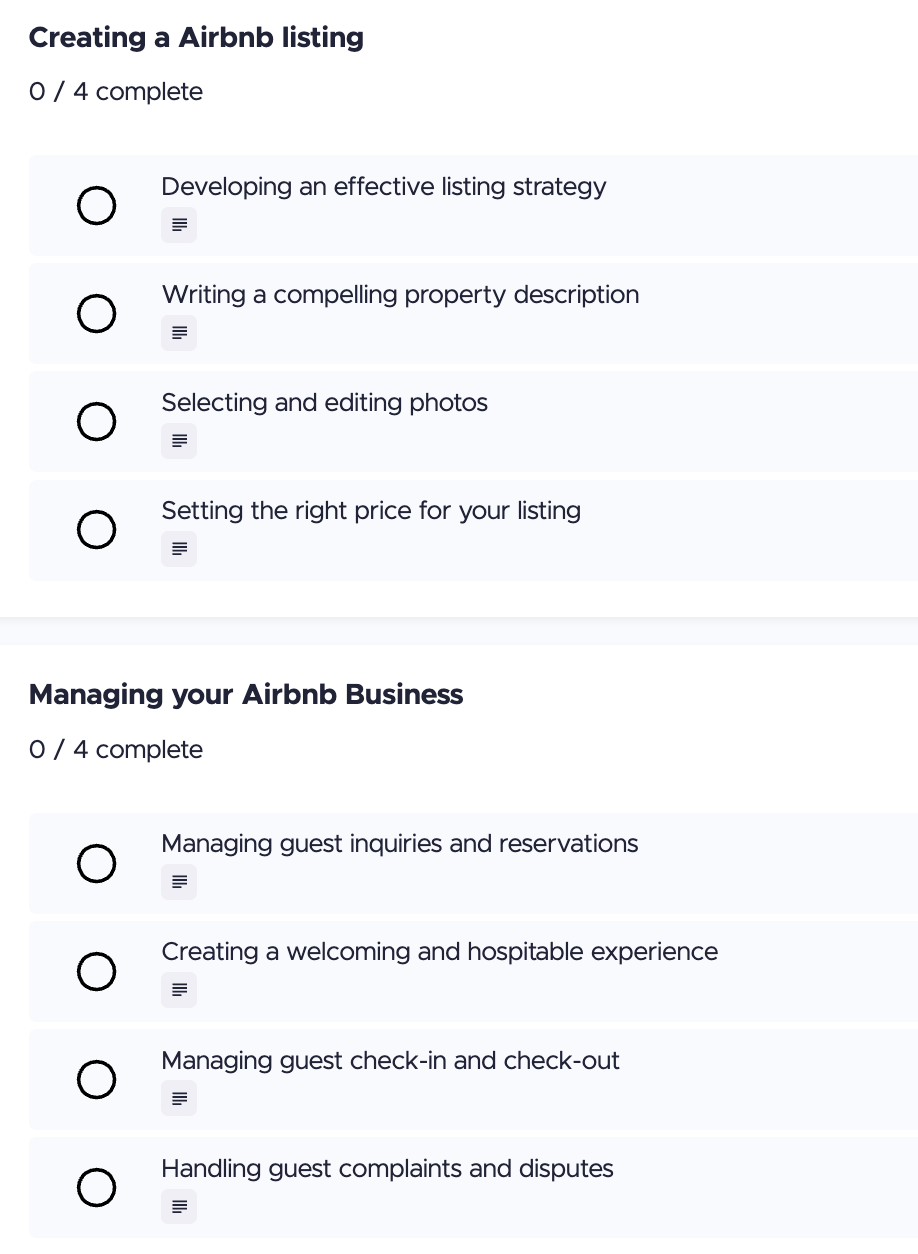Mark Selecting and editing photos as done

96,422
